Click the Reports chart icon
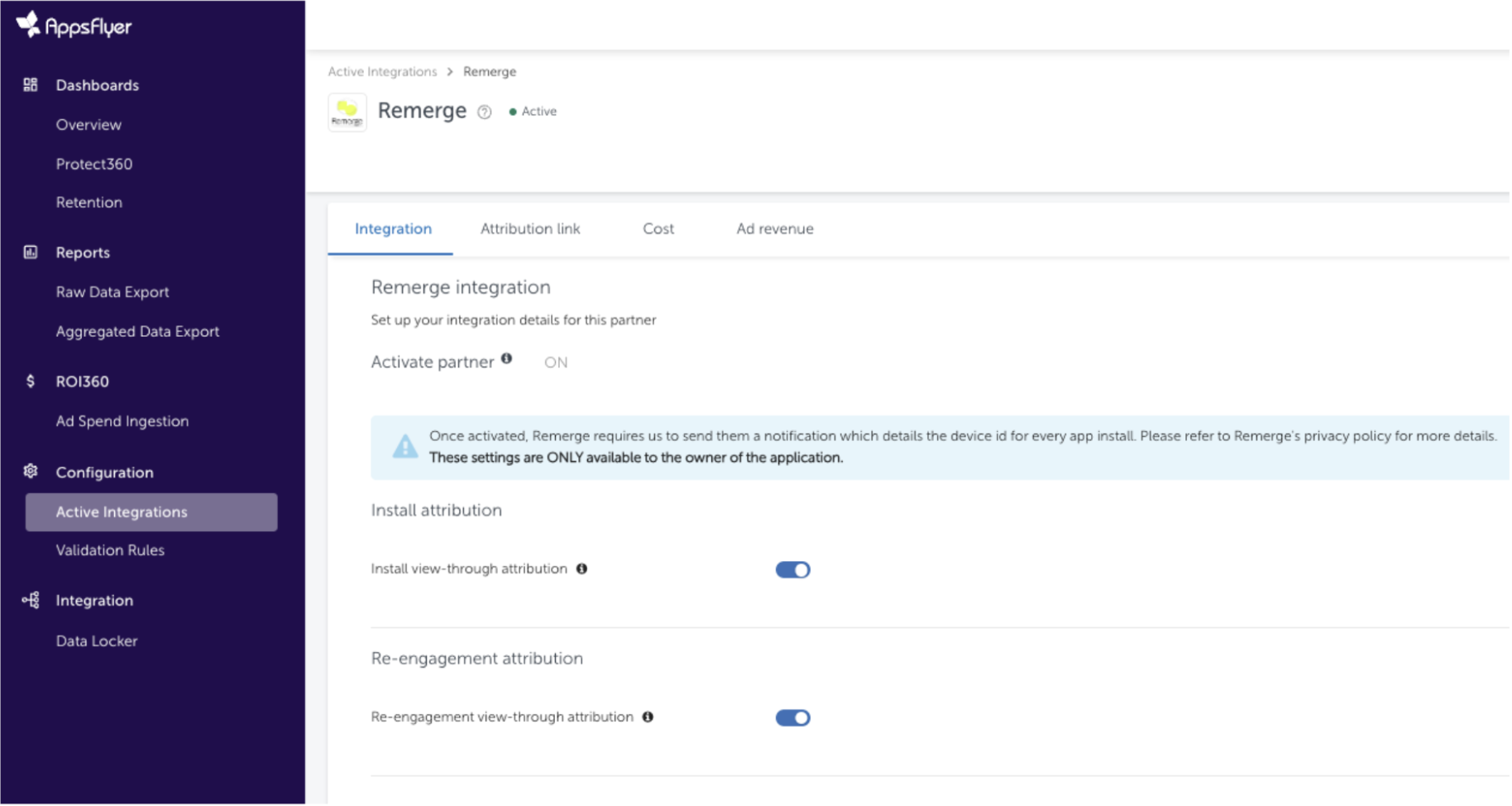 (x=31, y=252)
